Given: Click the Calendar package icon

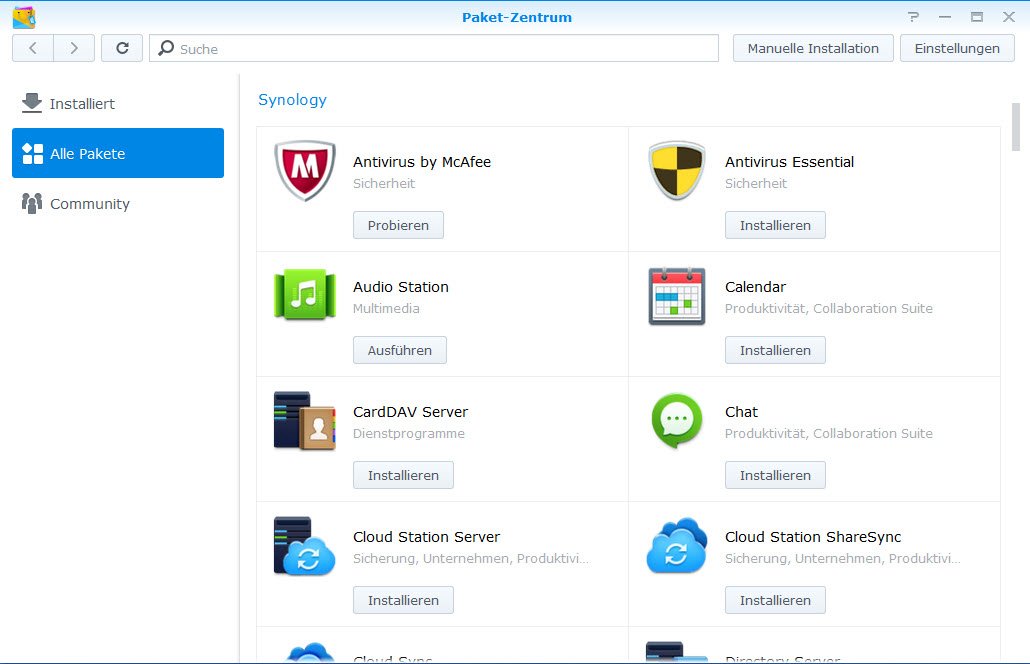Looking at the screenshot, I should (x=677, y=296).
